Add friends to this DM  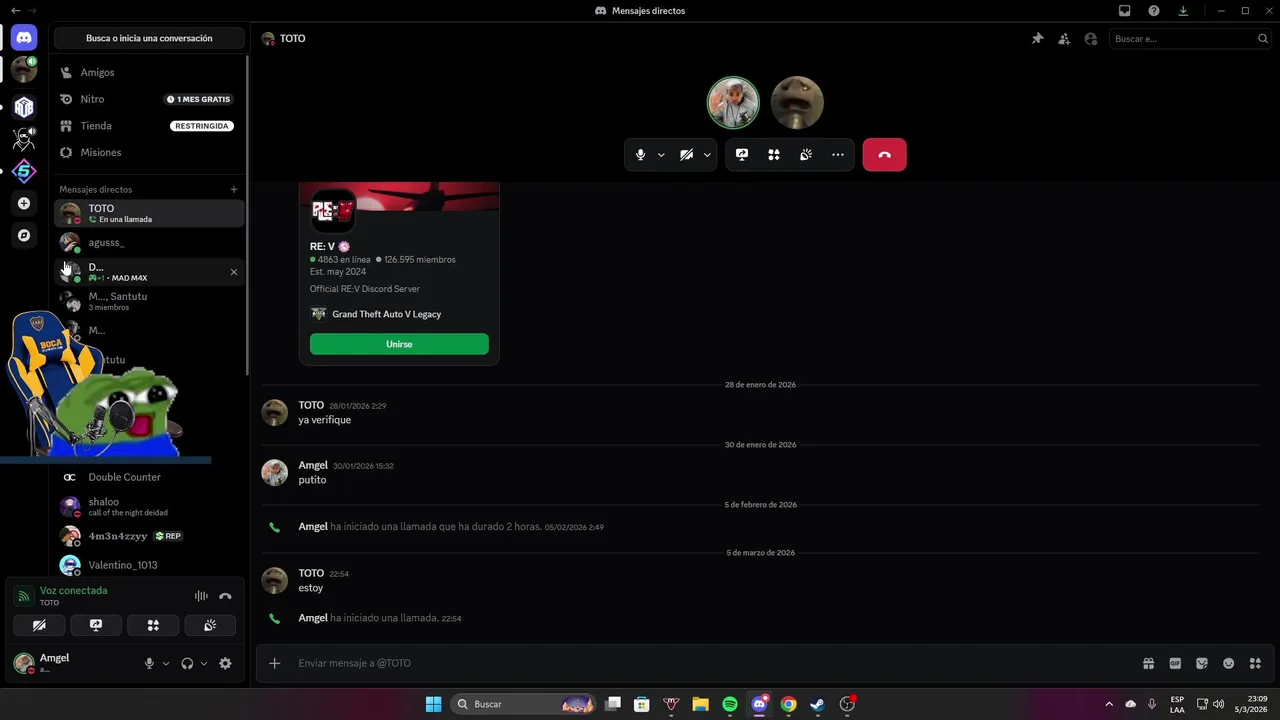click(1064, 38)
